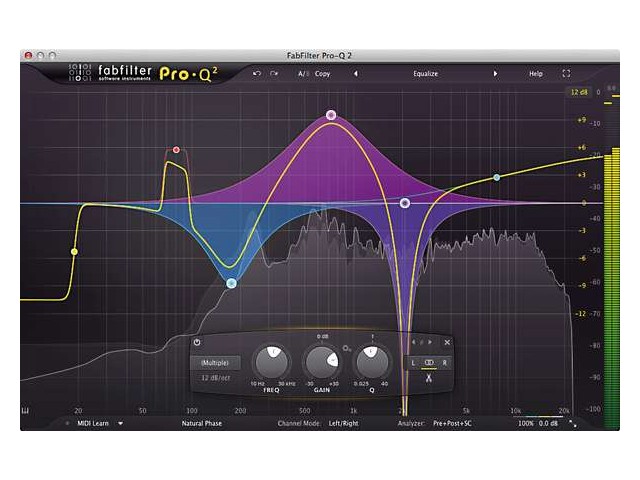640x480 pixels.
Task: Set band to Left channel only
Action: point(413,362)
